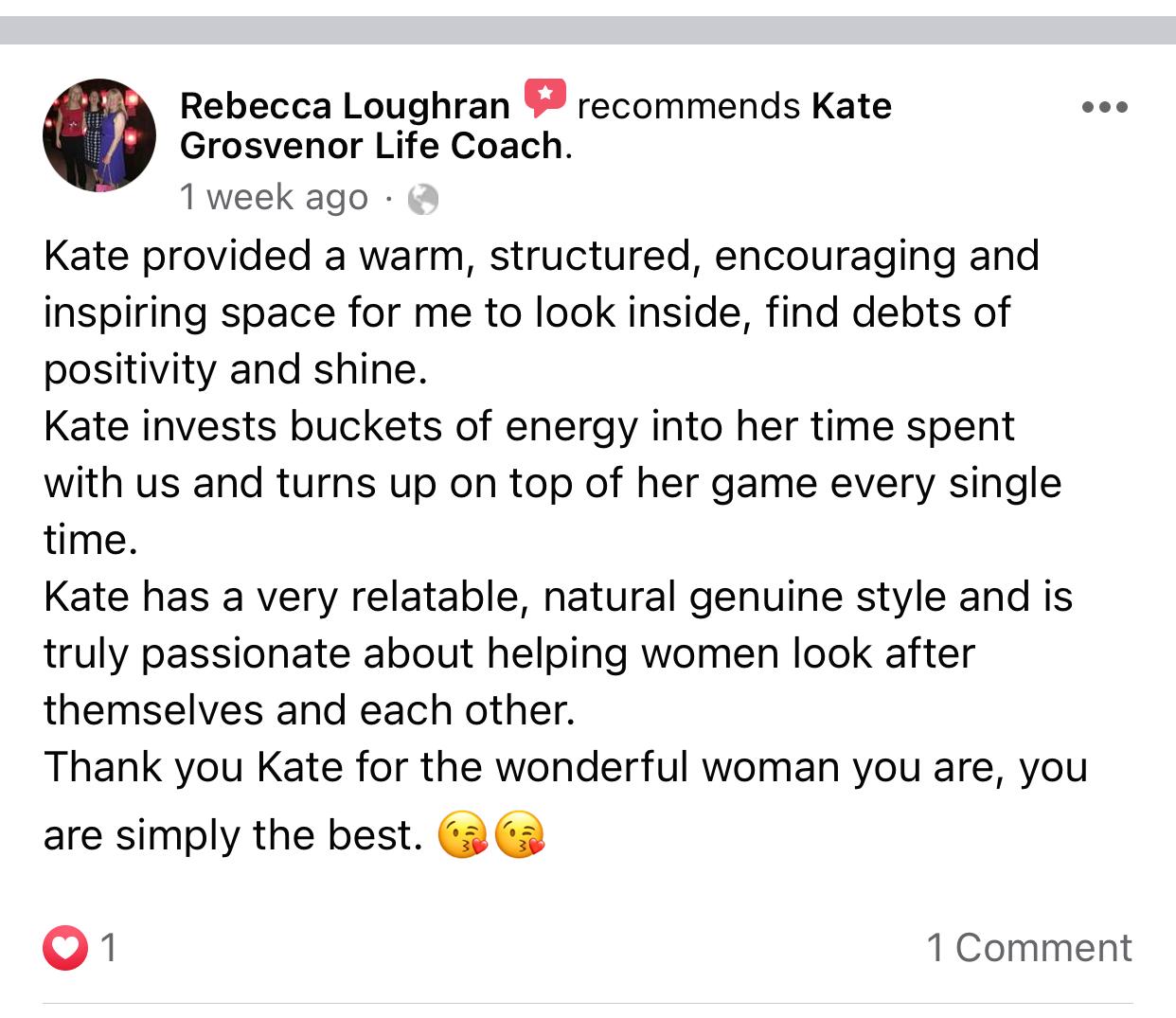Click the "1 week ago" timestamp

pos(274,197)
